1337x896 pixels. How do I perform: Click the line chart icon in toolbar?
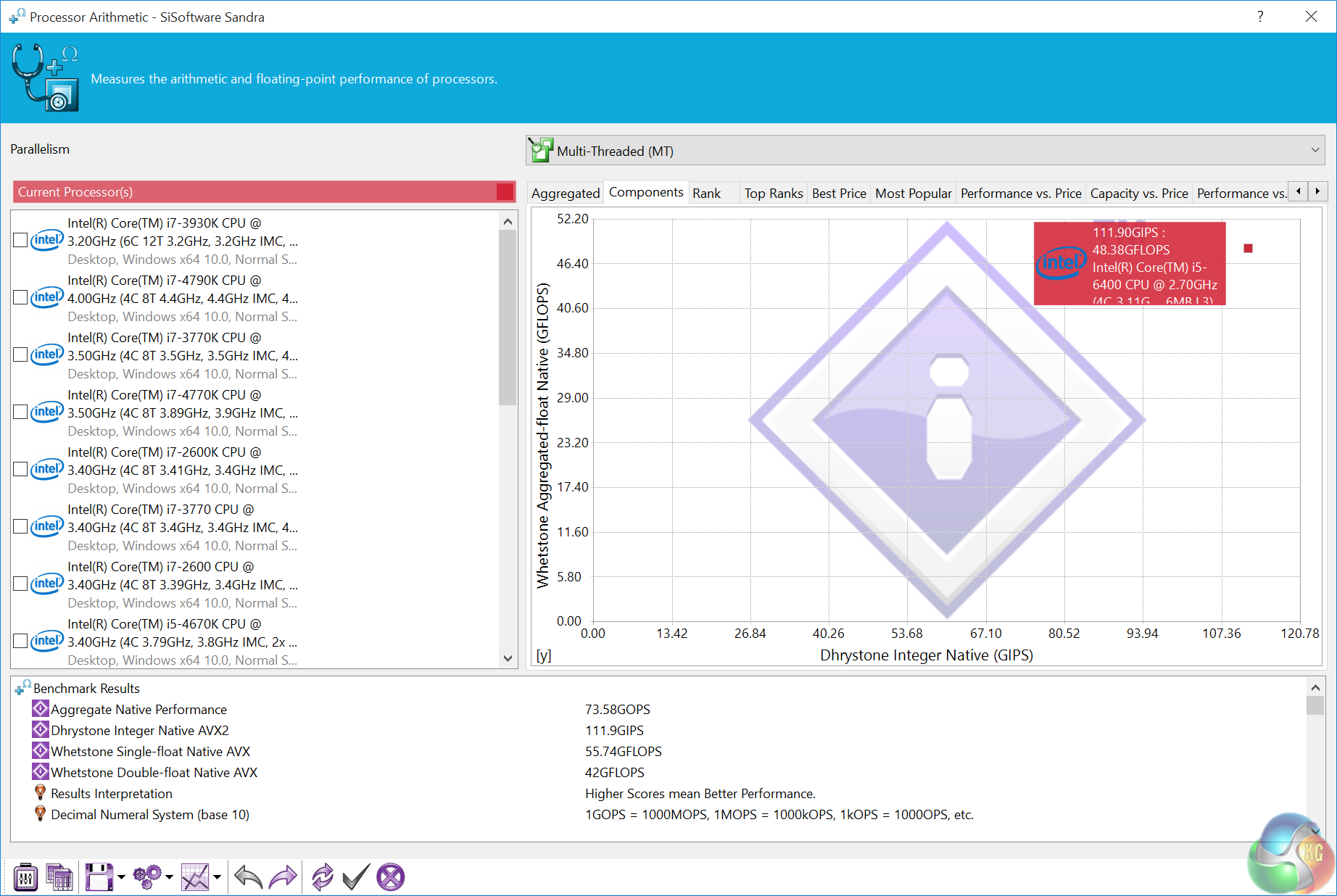click(195, 877)
